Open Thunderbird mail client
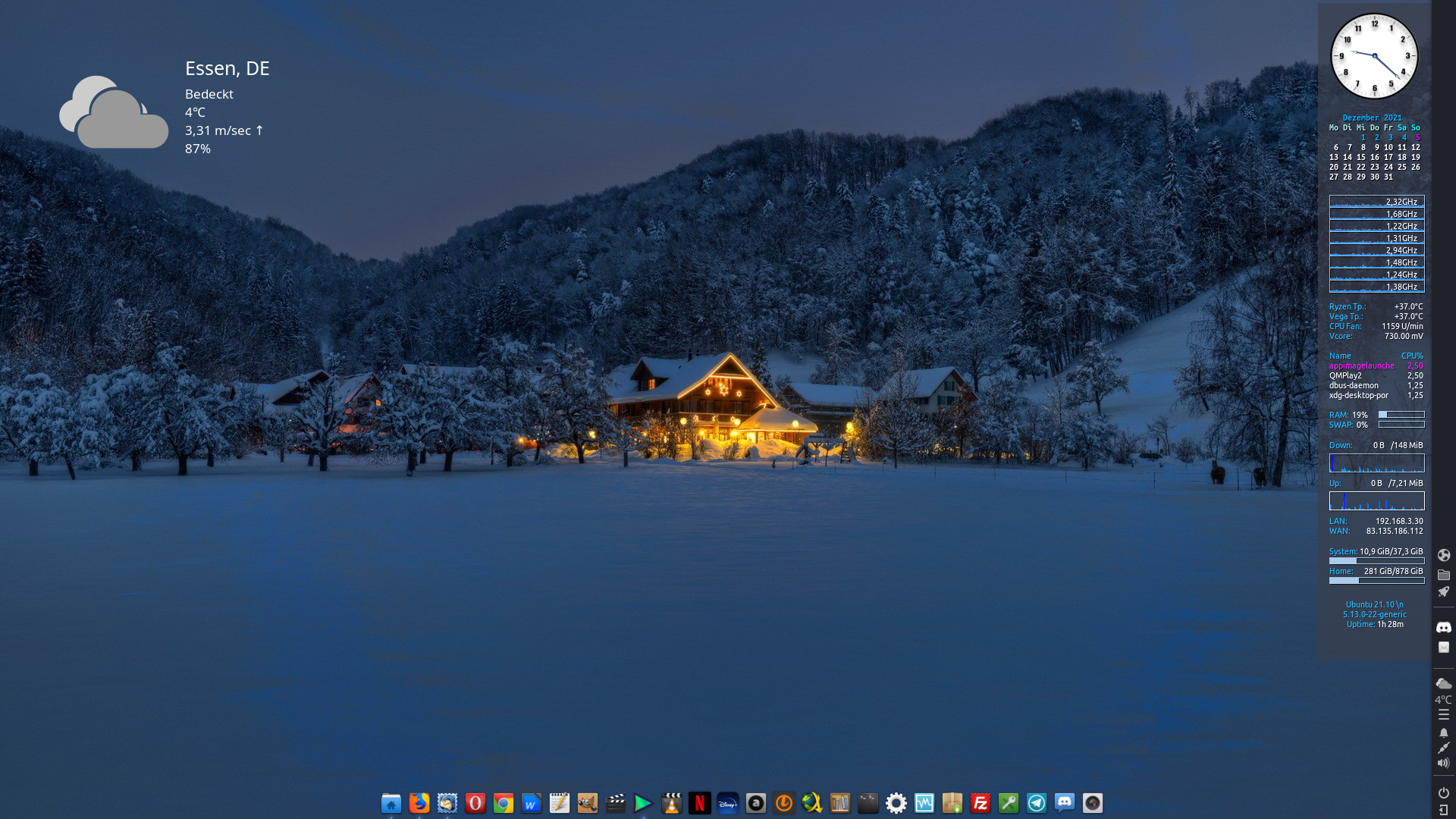The image size is (1456, 819). [x=447, y=803]
